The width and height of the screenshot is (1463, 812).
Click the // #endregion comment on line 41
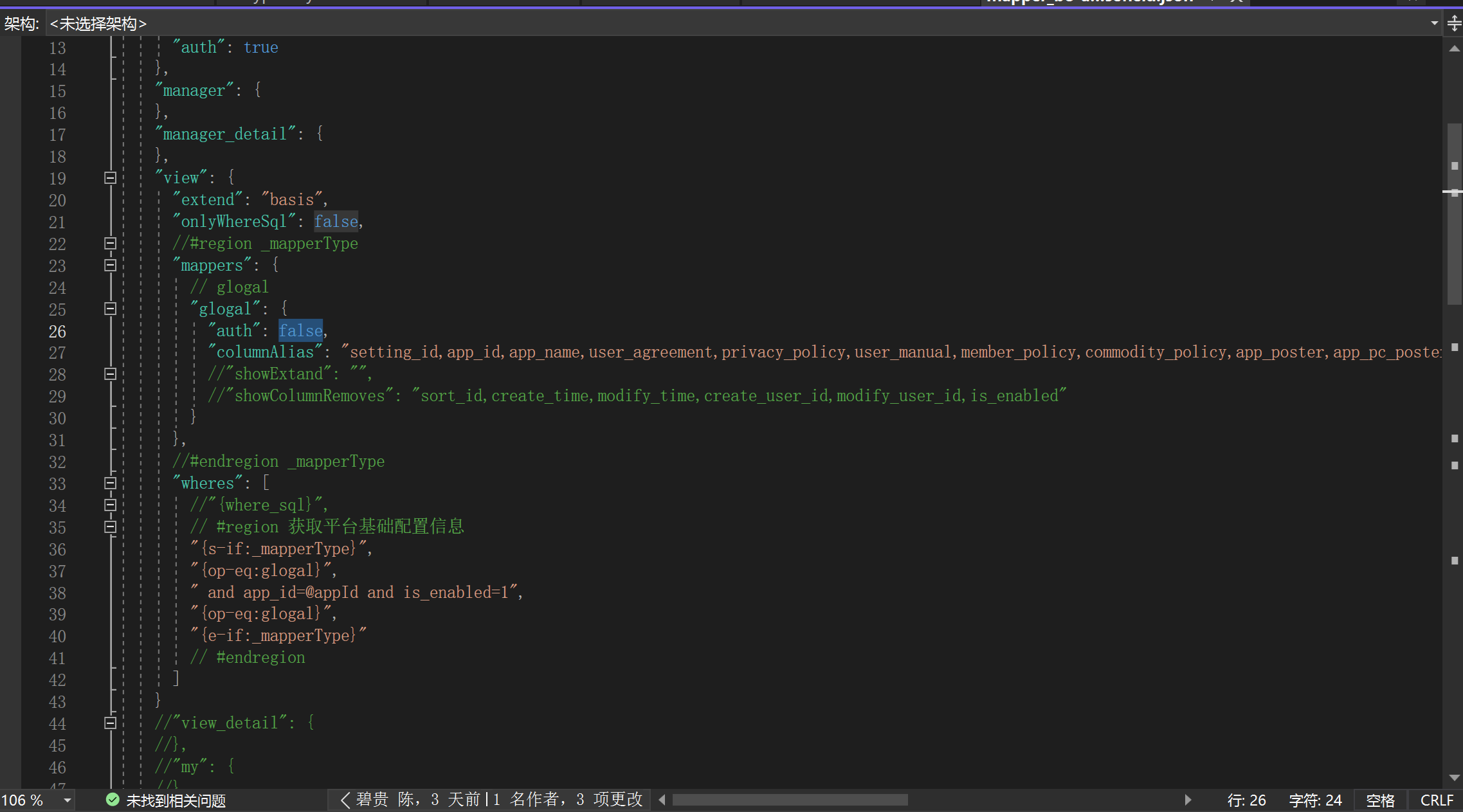point(248,658)
